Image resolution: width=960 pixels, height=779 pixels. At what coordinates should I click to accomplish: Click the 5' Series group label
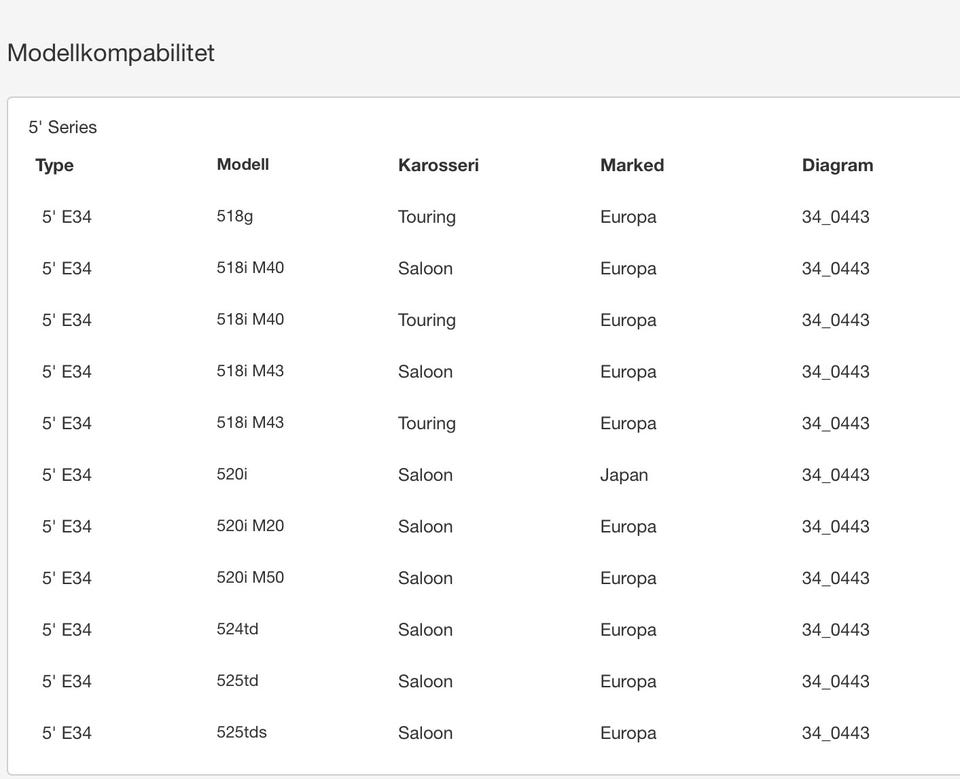63,128
